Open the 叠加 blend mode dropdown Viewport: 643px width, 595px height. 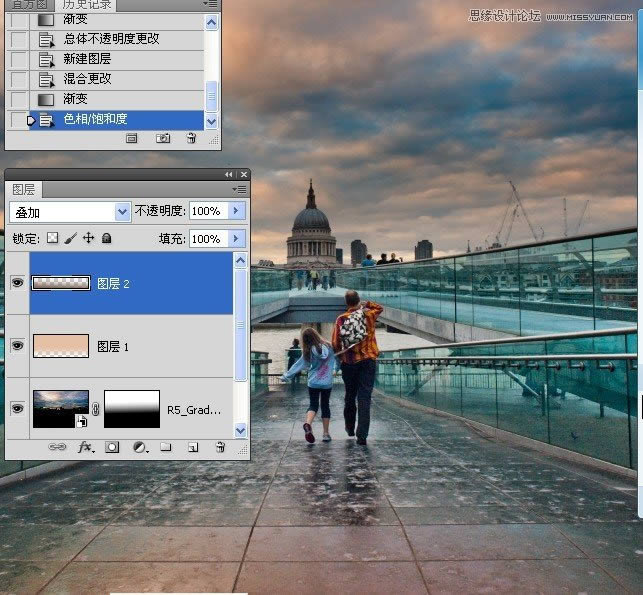[x=123, y=211]
